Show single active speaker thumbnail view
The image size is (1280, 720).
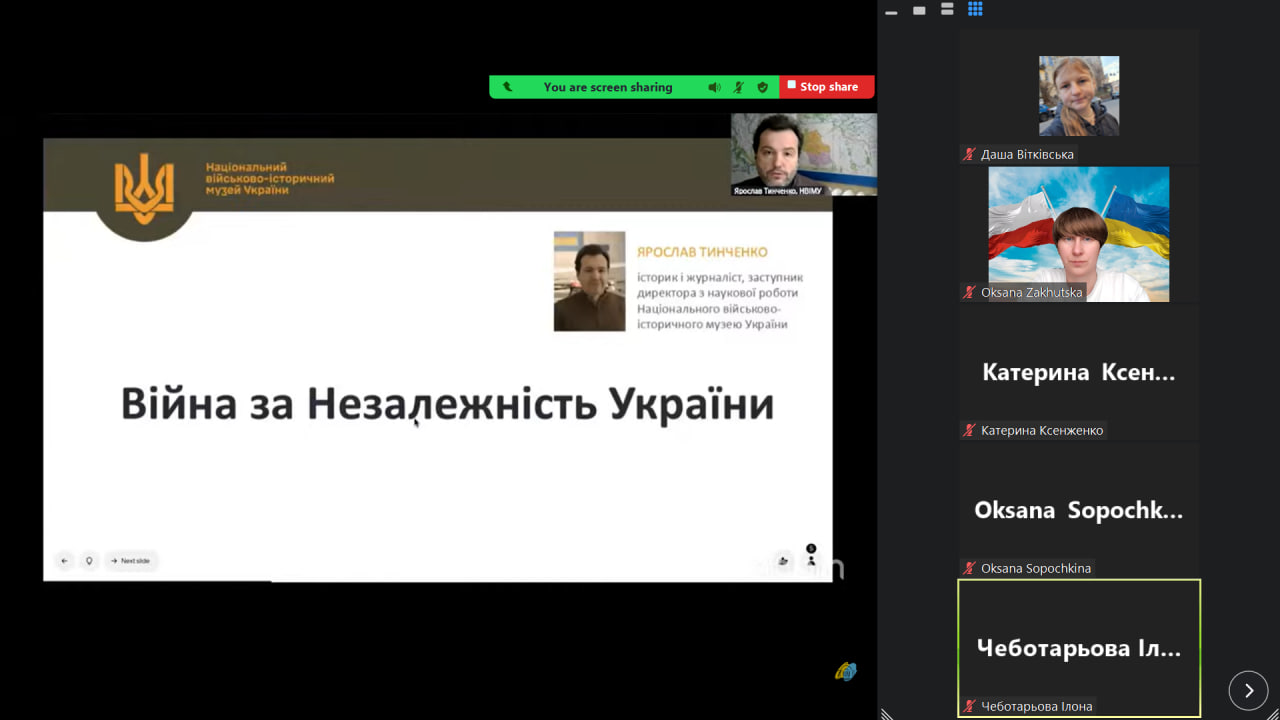pyautogui.click(x=919, y=10)
